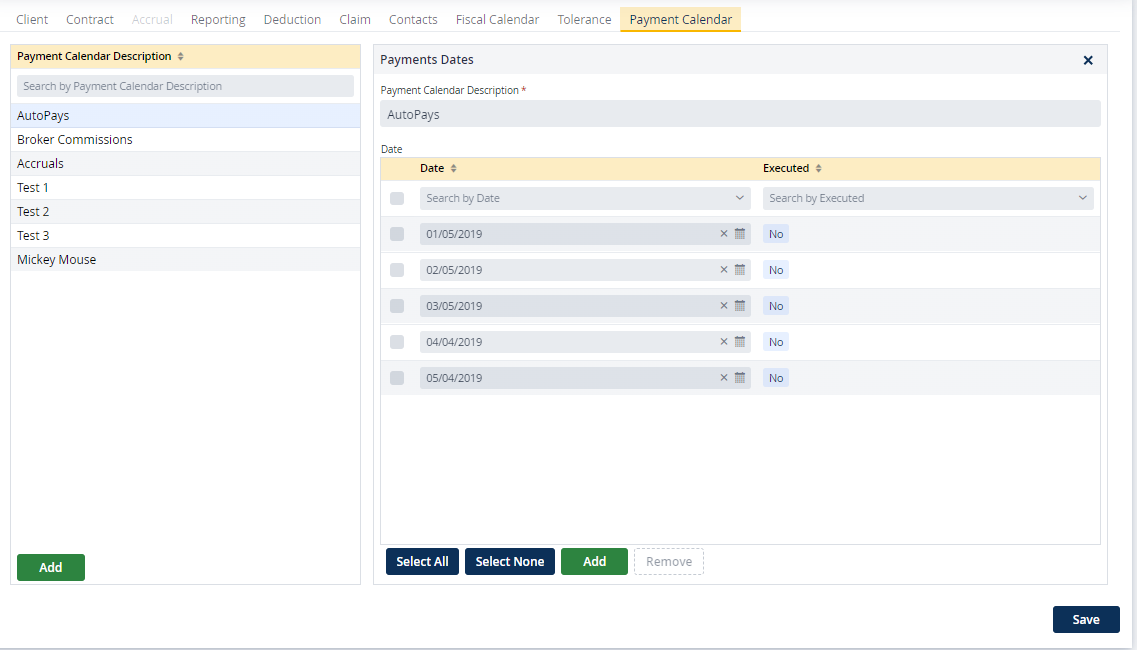Sort the Executed column
Image resolution: width=1137 pixels, height=650 pixels.
(818, 169)
